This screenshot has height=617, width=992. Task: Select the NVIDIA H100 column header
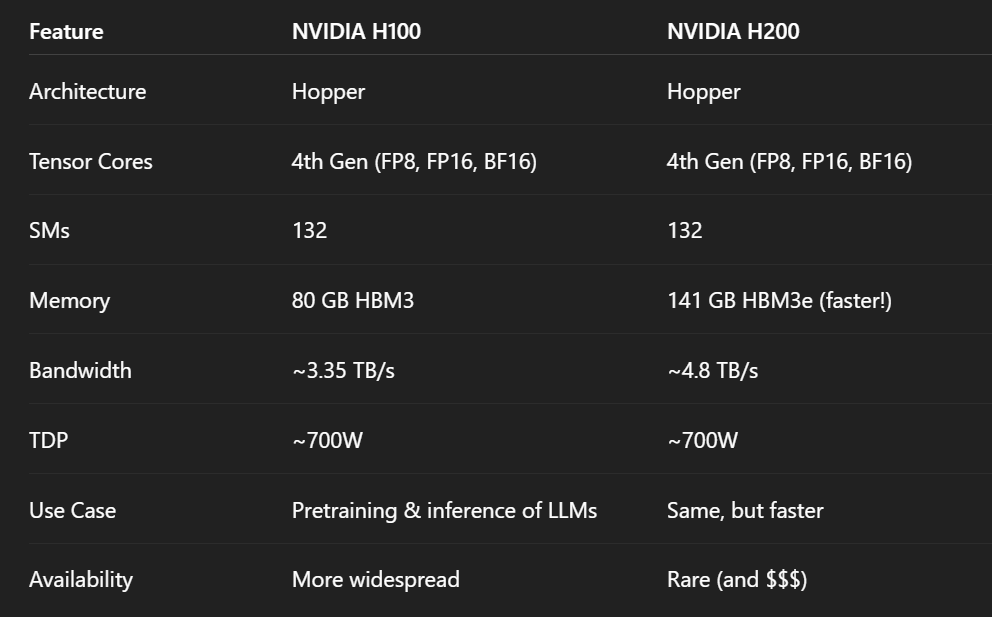pyautogui.click(x=356, y=32)
